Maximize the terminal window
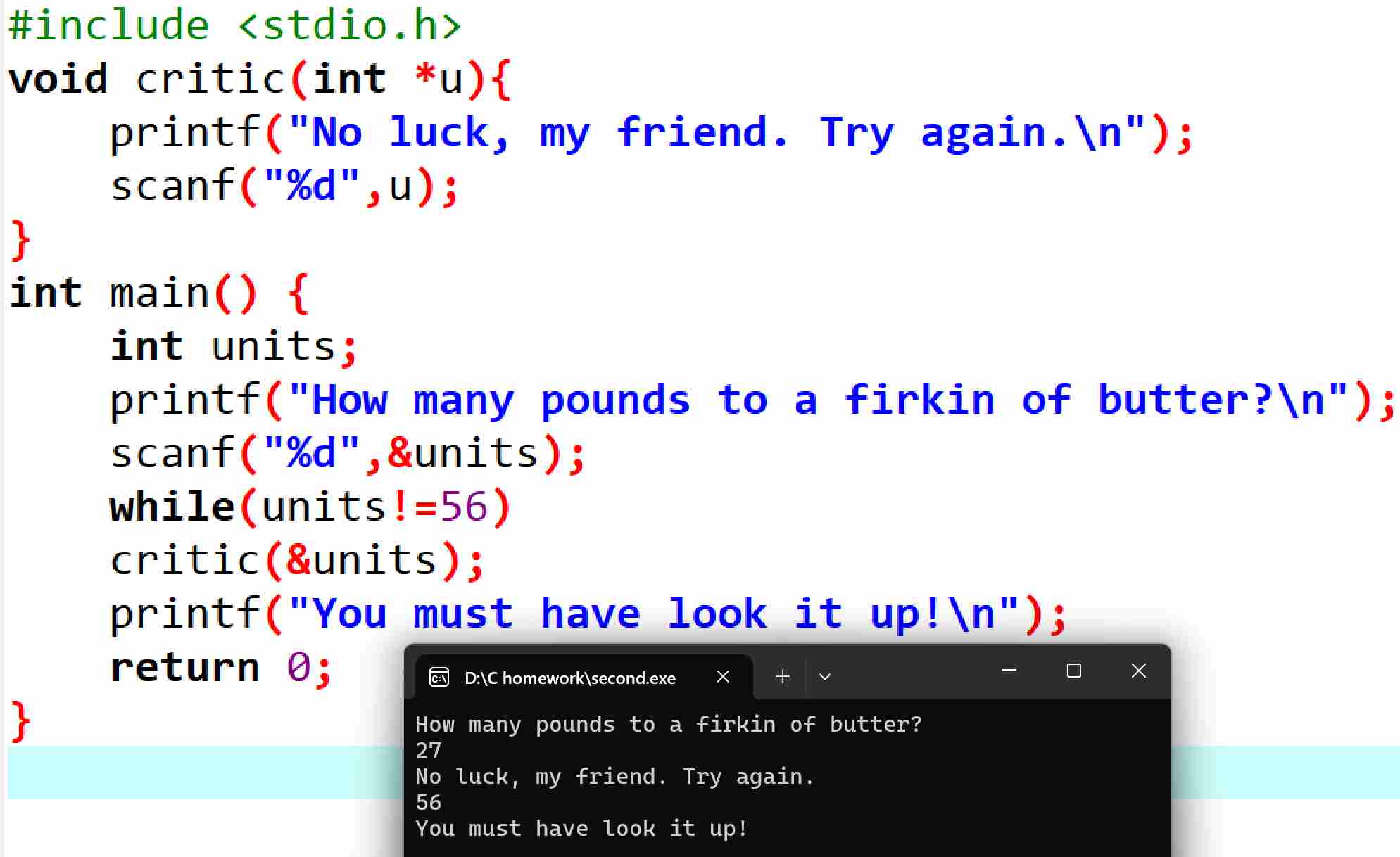This screenshot has height=857, width=1400. pyautogui.click(x=1073, y=671)
